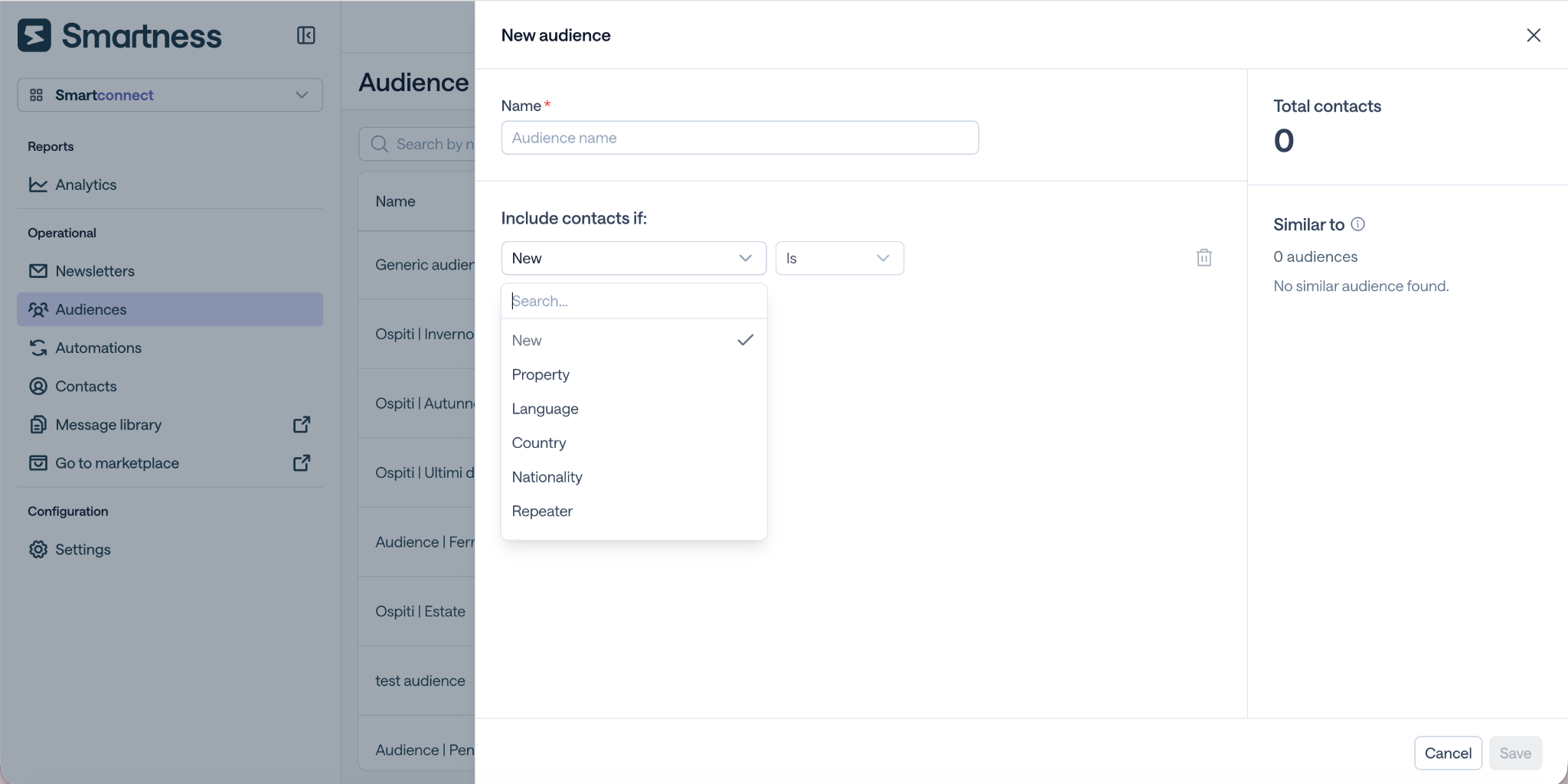Focus the Audience name input field
This screenshot has width=1568, height=784.
point(740,138)
